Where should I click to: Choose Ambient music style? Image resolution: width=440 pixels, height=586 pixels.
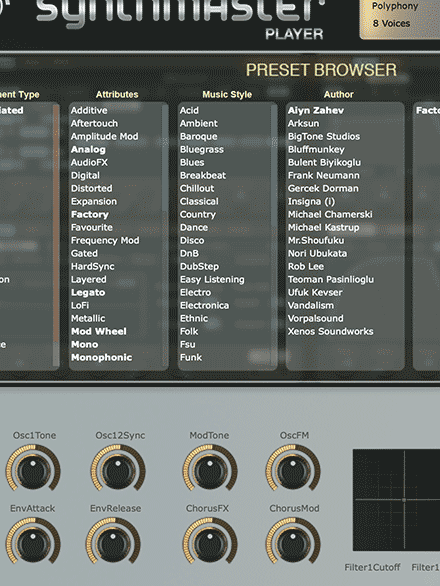pyautogui.click(x=199, y=123)
